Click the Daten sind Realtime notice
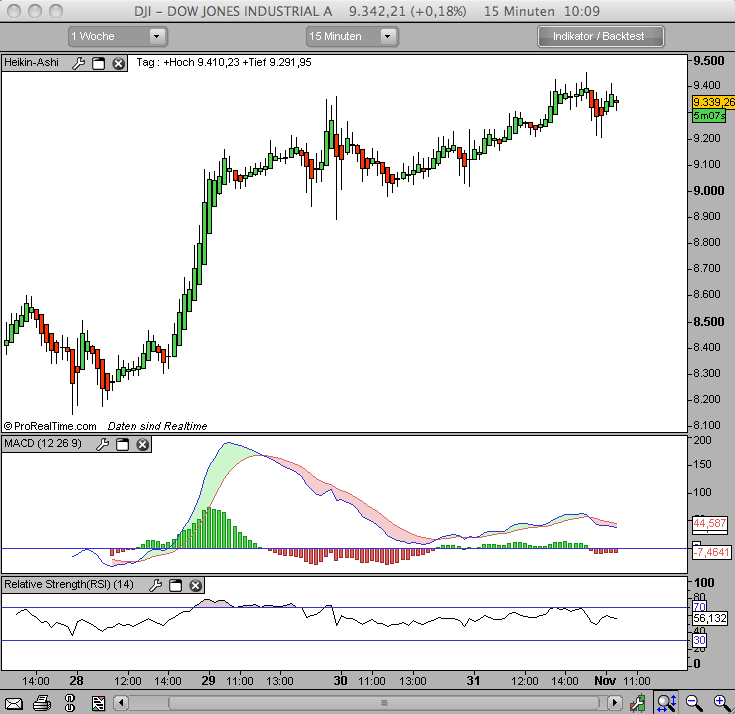Image resolution: width=735 pixels, height=714 pixels. coord(158,426)
